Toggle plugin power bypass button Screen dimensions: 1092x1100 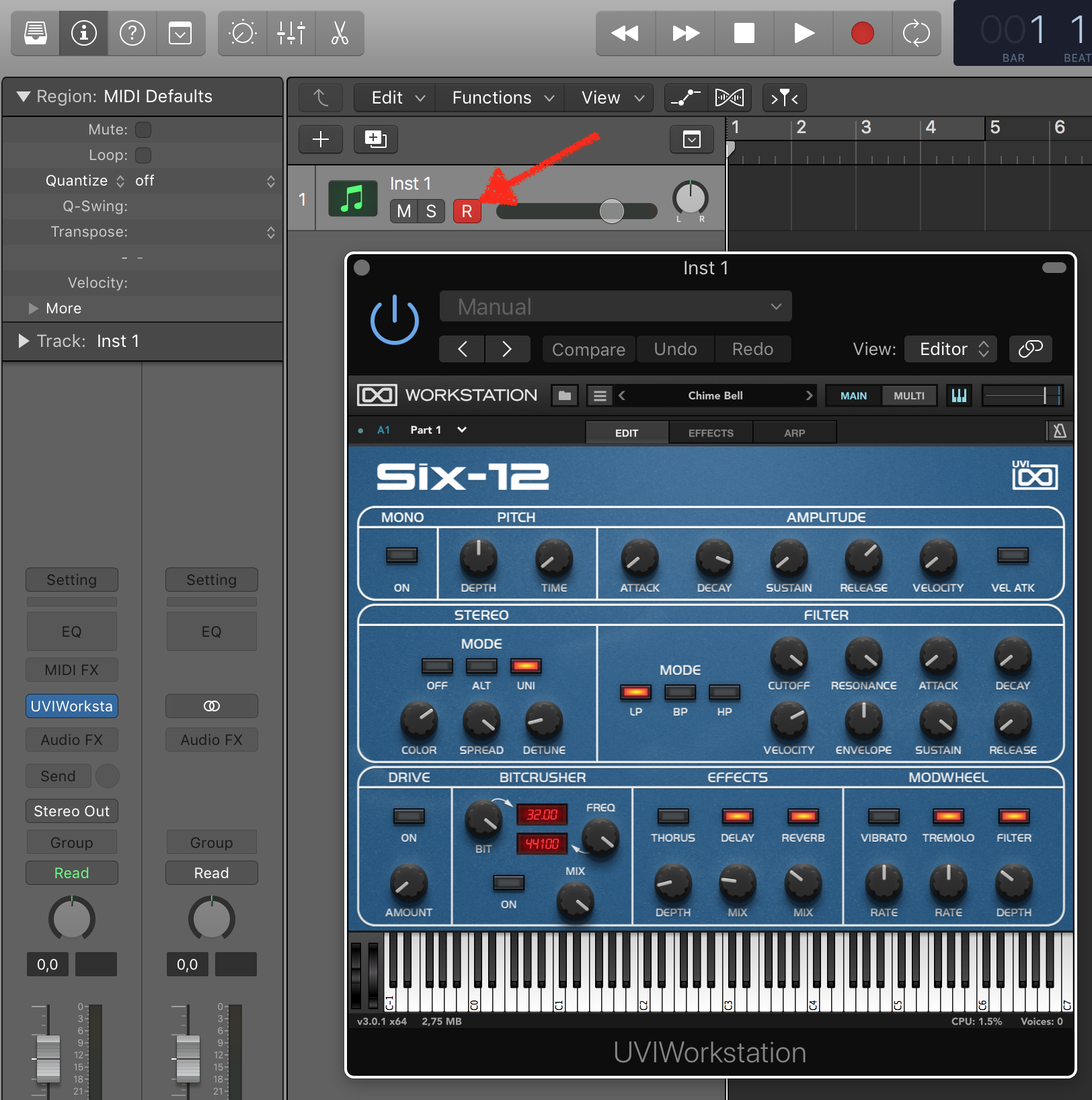click(x=395, y=319)
